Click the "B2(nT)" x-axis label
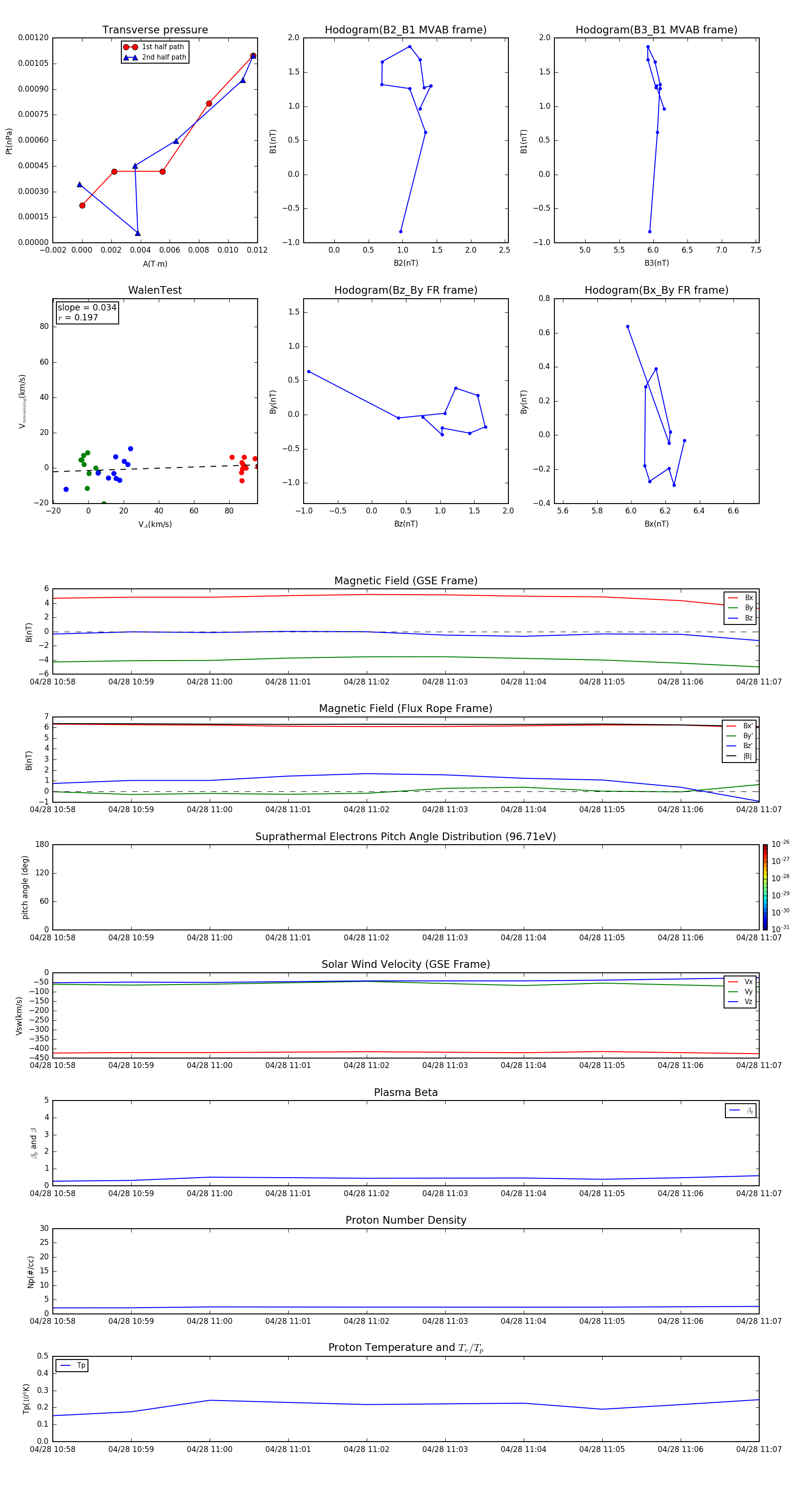 (x=406, y=263)
